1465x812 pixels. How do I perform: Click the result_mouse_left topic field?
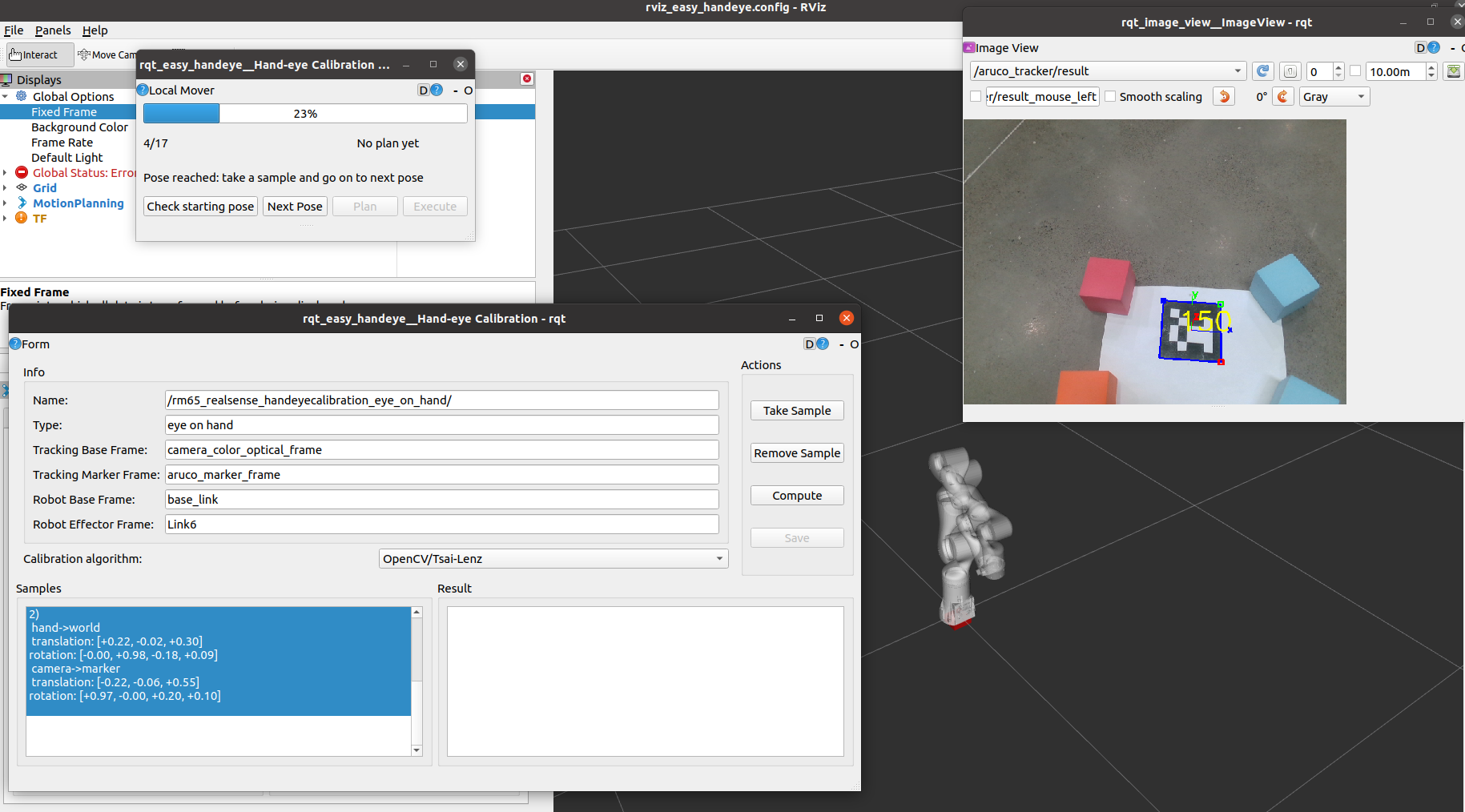click(1042, 96)
